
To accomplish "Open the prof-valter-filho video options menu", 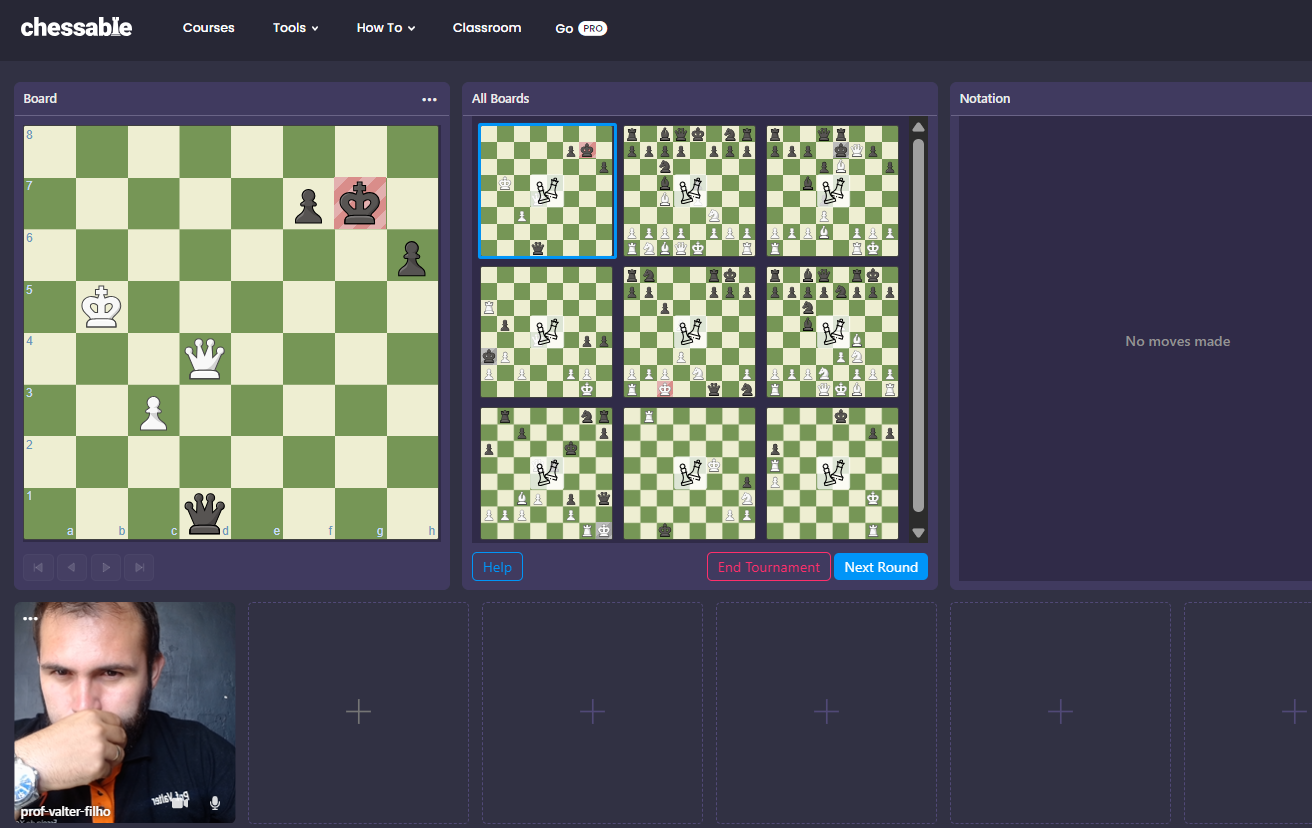I will pos(30,618).
